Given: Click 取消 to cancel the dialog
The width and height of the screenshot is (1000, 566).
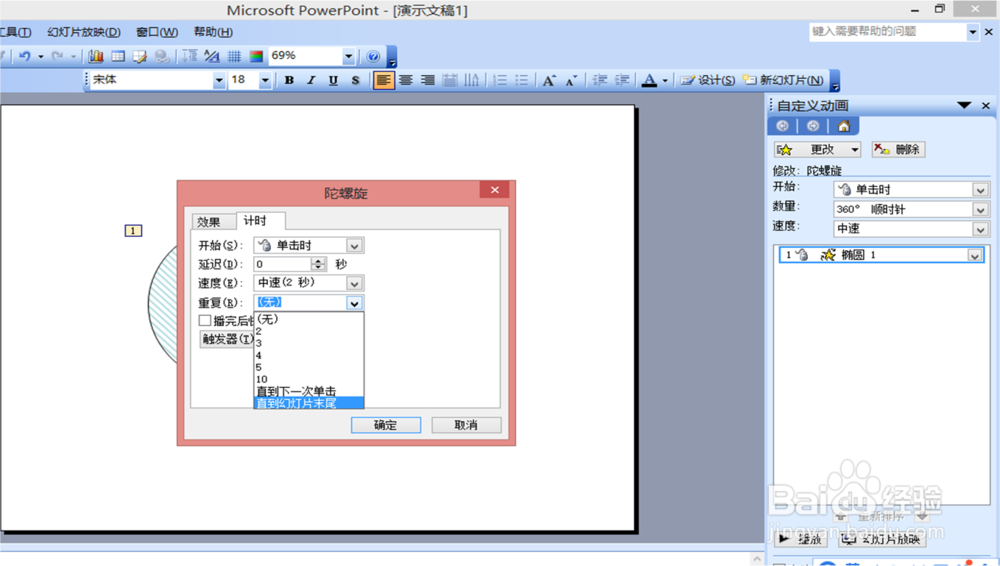Looking at the screenshot, I should (466, 425).
